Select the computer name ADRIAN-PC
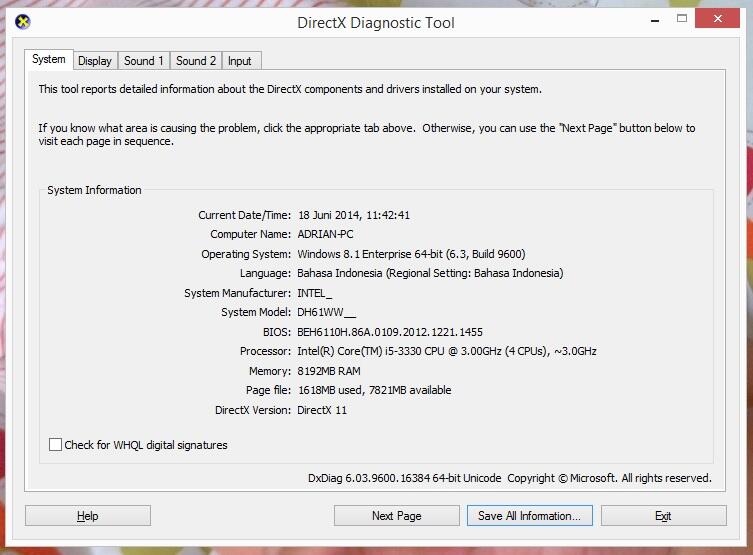 [x=325, y=234]
